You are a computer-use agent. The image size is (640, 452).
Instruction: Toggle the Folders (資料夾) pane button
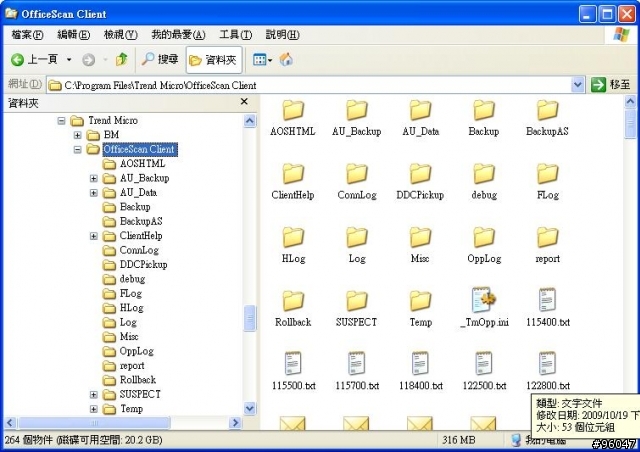pyautogui.click(x=214, y=60)
